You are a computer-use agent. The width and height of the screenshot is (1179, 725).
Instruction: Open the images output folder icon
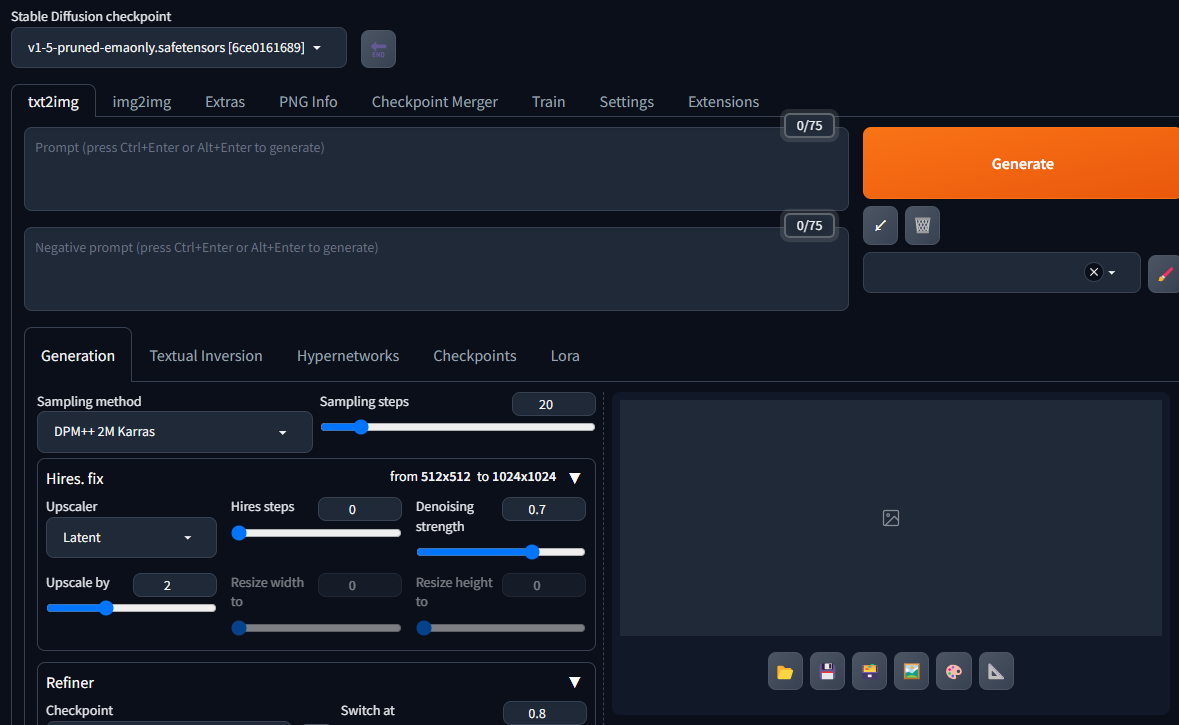point(785,671)
